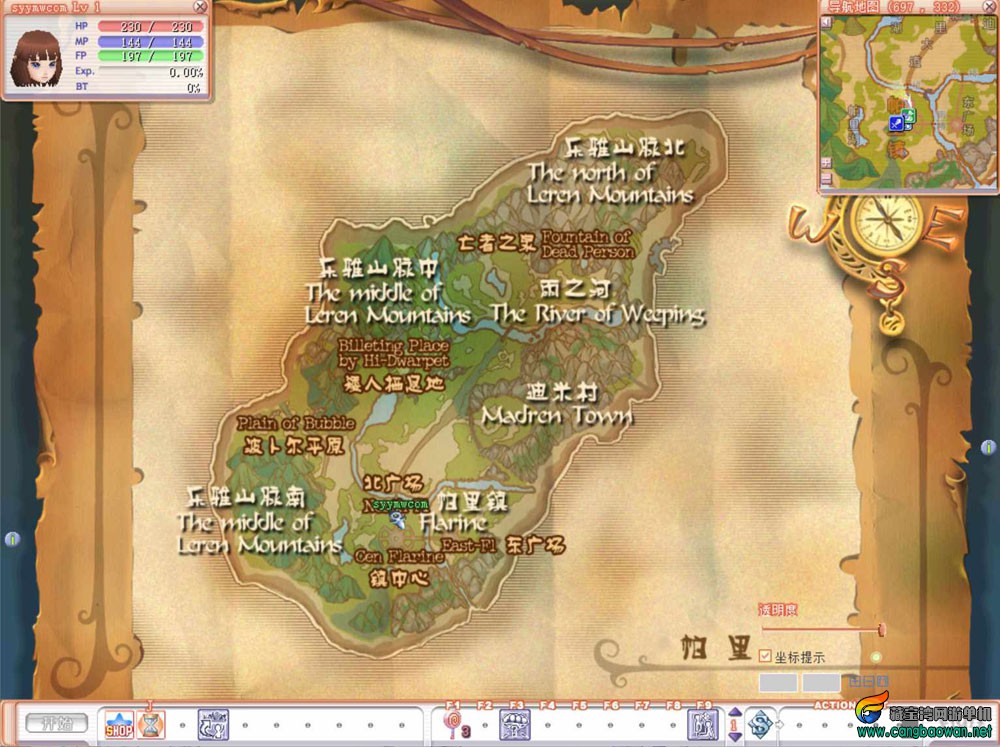This screenshot has height=747, width=1000.
Task: Click the 开始 start button
Action: click(x=56, y=723)
